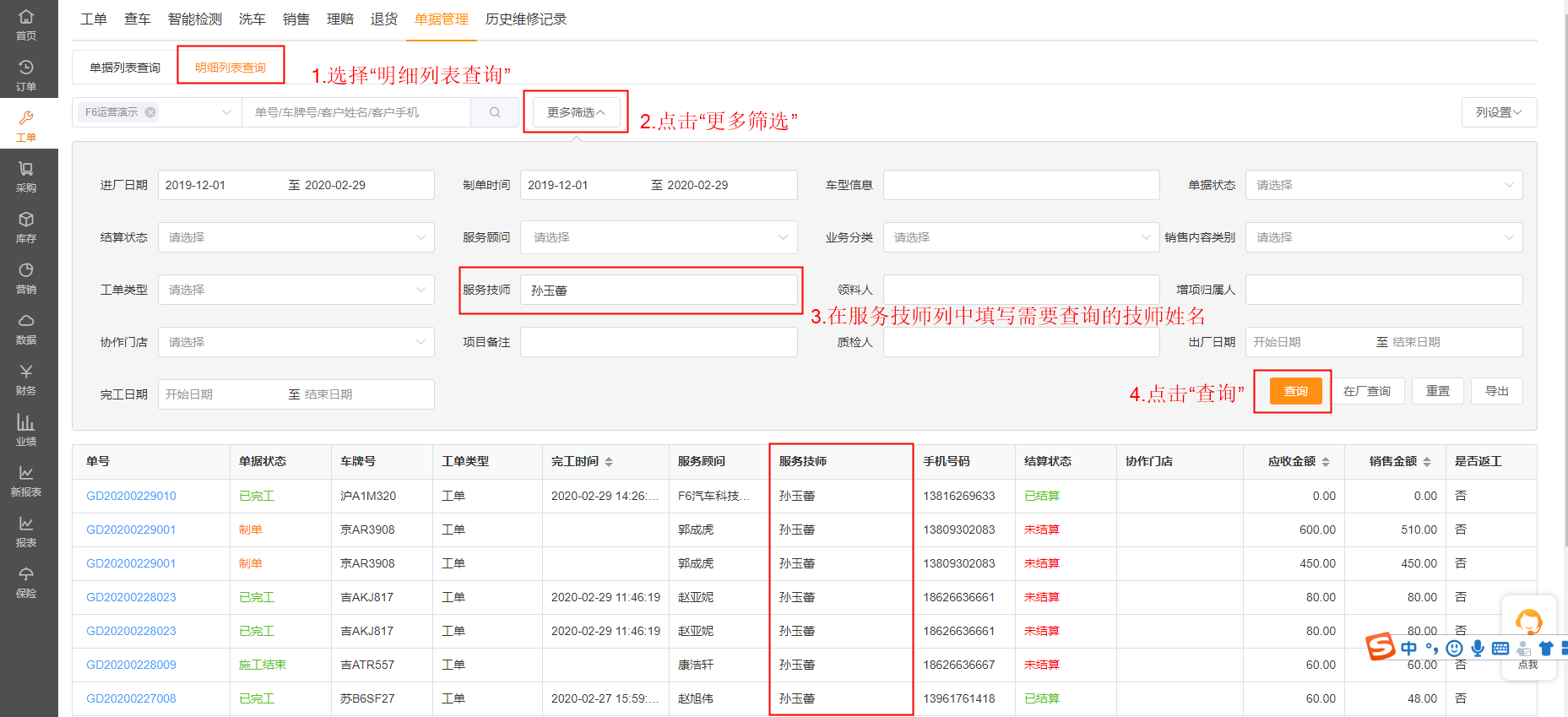Switch to the 销售 top menu
The width and height of the screenshot is (1568, 717).
[x=296, y=19]
